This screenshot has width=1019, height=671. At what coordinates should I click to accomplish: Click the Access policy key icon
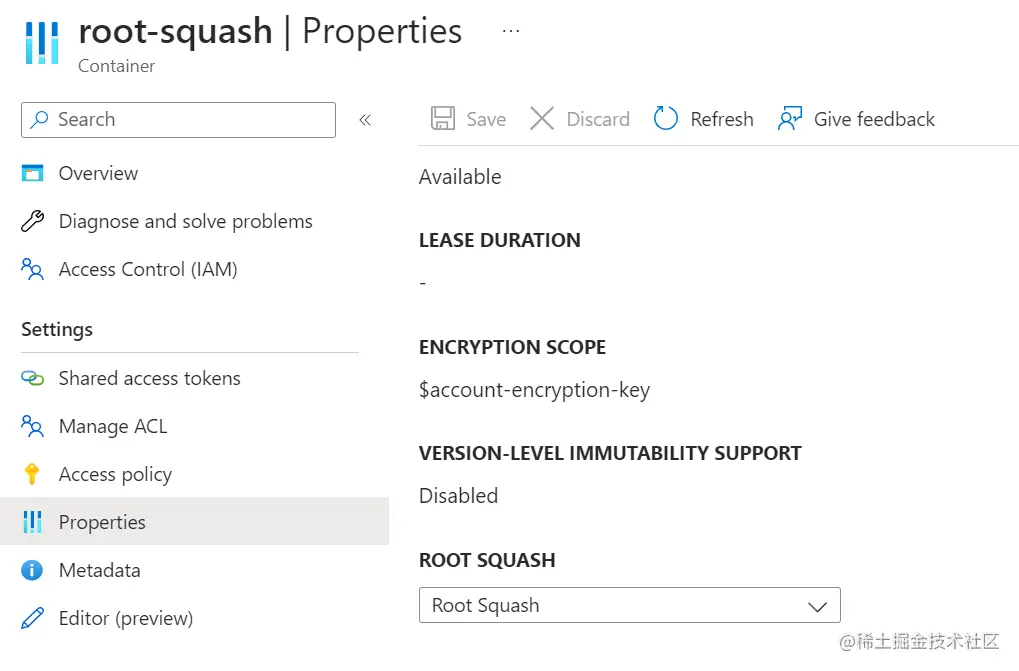pos(33,474)
